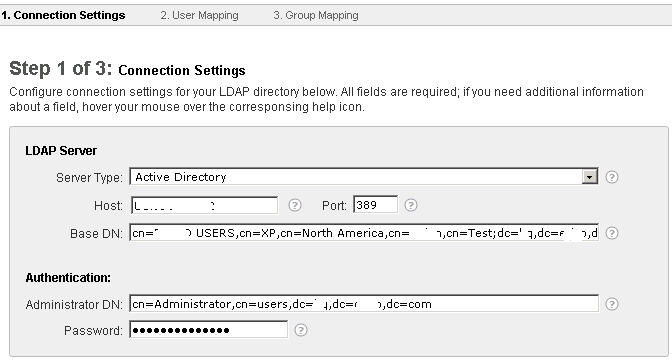
Task: Click inside the Base DN text field
Action: [x=364, y=233]
